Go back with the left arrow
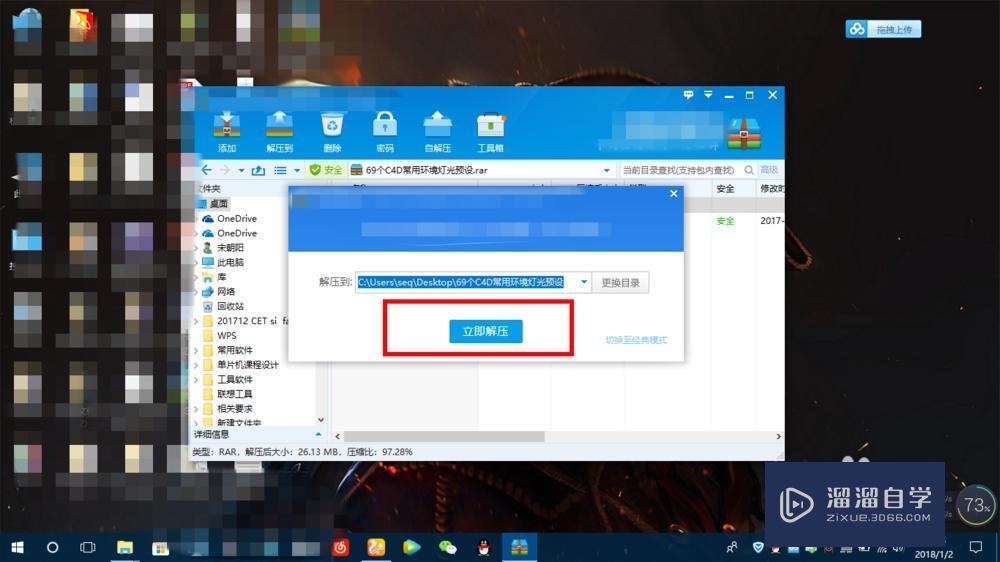1000x562 pixels. pos(207,170)
